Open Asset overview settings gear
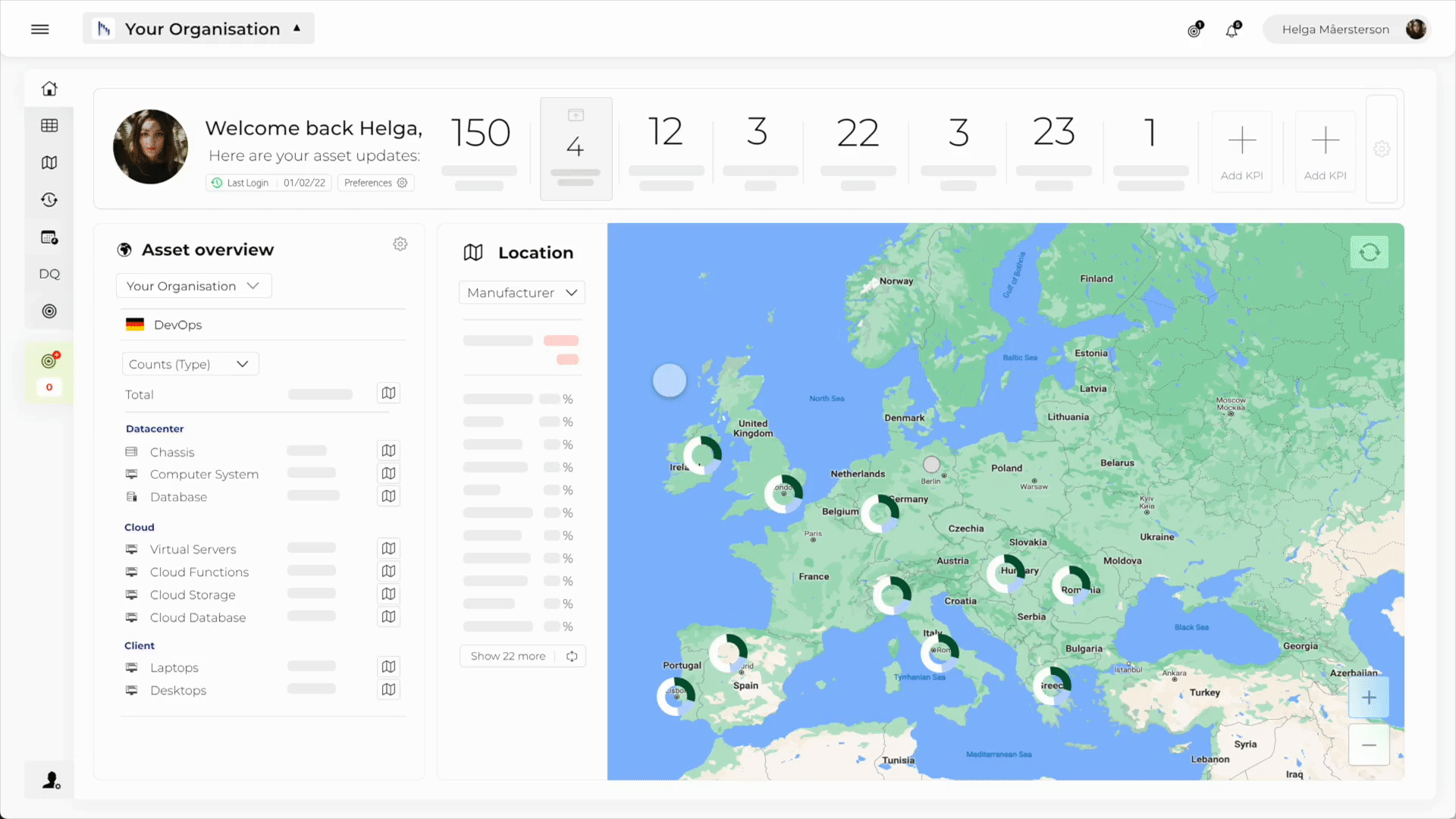 400,244
